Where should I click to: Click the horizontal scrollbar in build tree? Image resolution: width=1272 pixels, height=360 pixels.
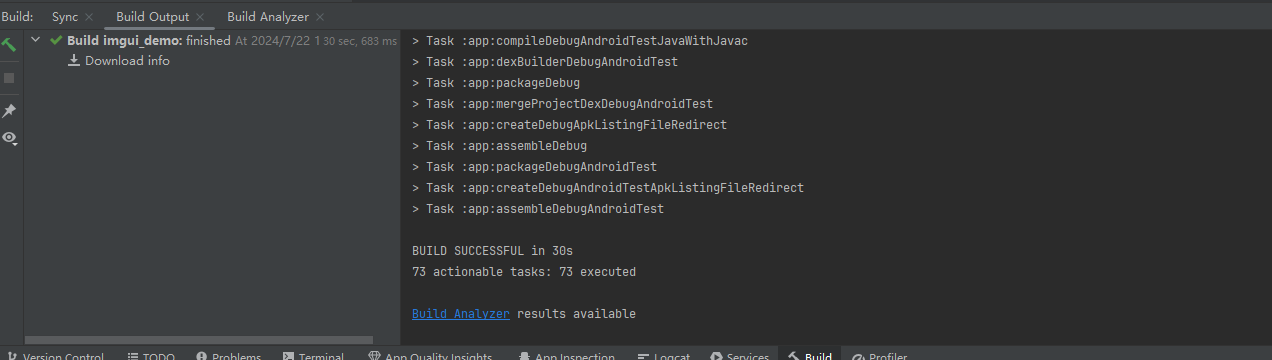[198, 340]
